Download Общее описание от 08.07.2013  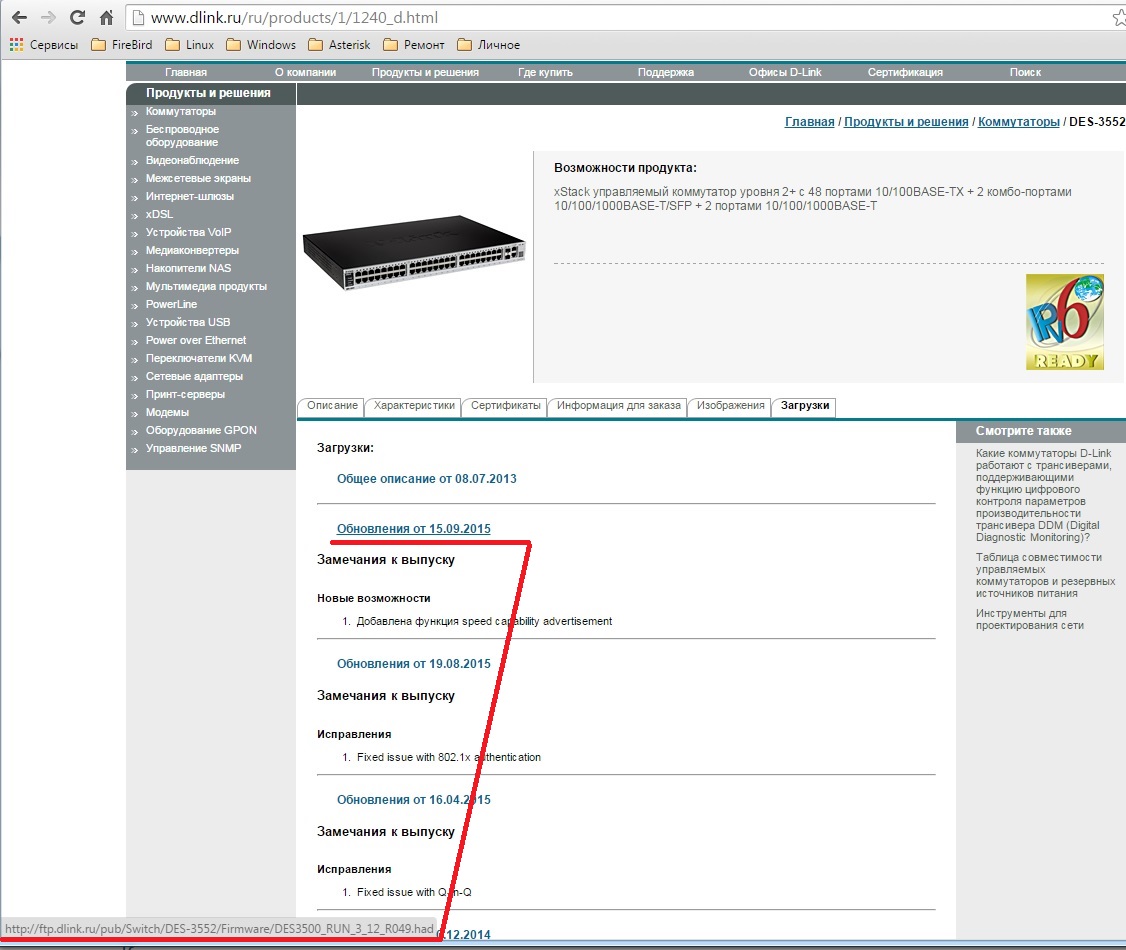(427, 479)
